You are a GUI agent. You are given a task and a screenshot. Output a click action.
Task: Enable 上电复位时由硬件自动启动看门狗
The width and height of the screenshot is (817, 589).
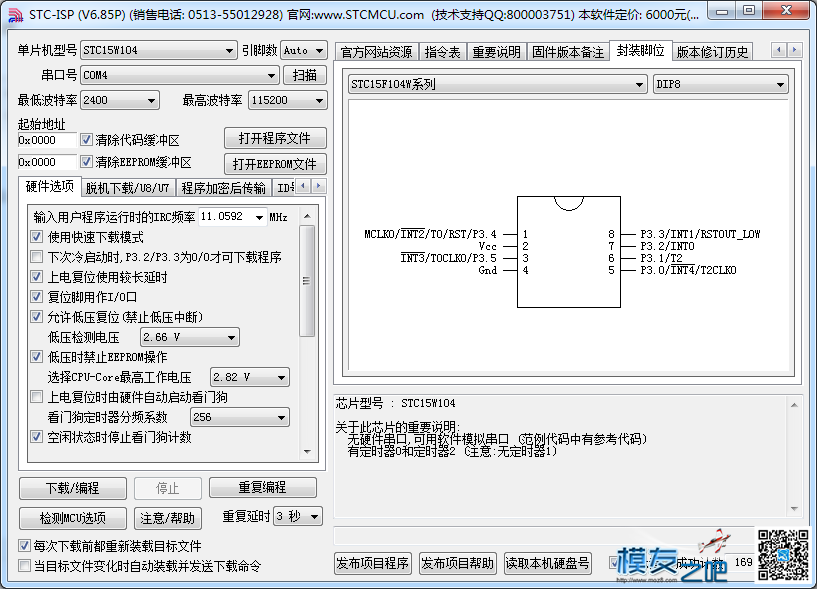click(36, 397)
